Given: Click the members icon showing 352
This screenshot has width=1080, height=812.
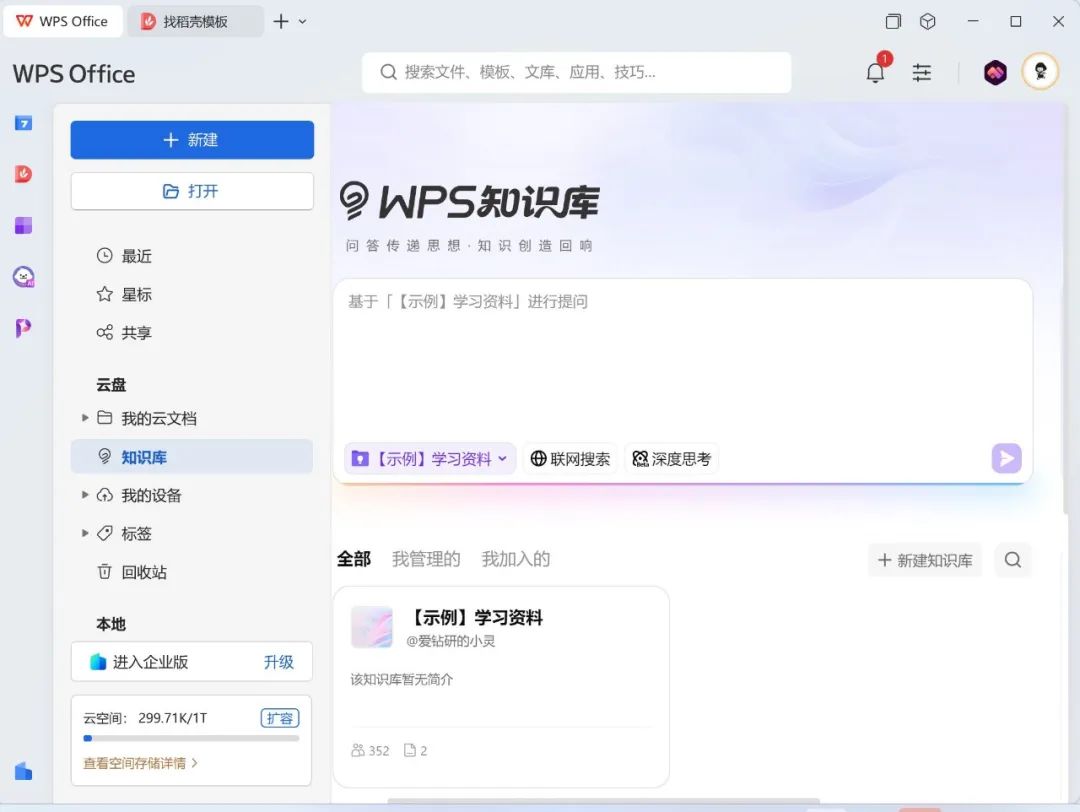Looking at the screenshot, I should click(357, 750).
